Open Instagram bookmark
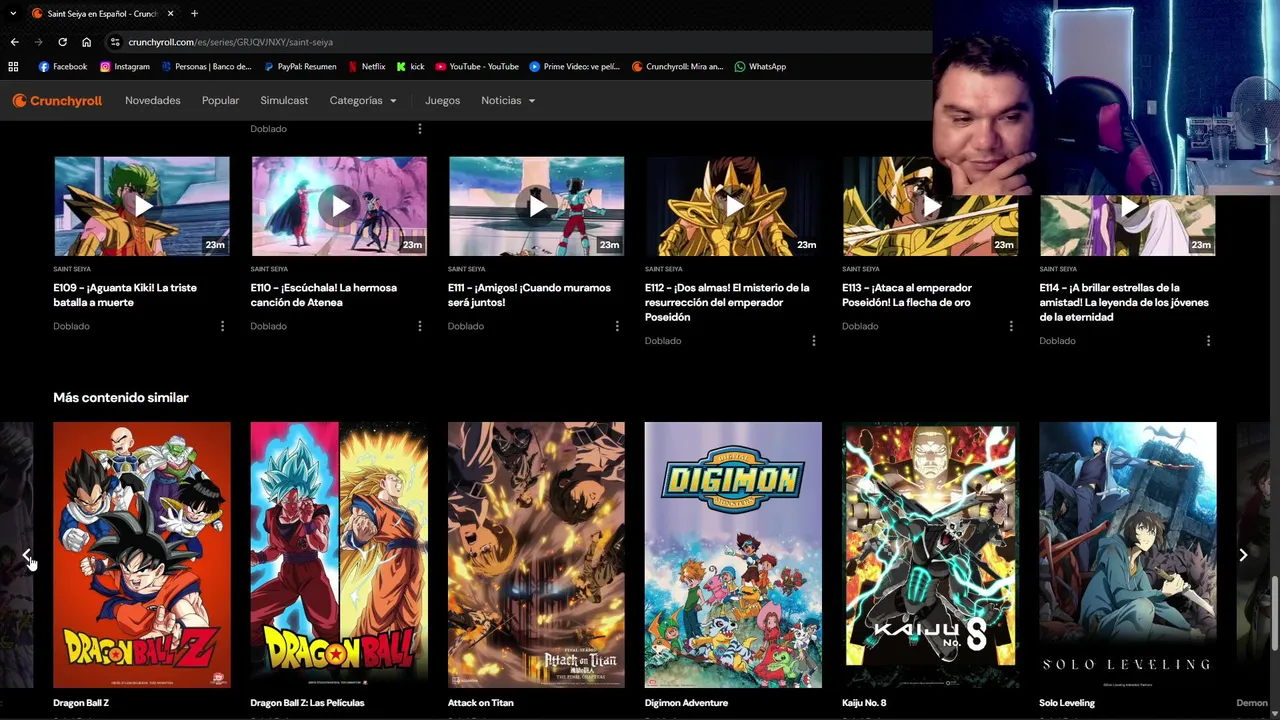1280x720 pixels. 125,67
